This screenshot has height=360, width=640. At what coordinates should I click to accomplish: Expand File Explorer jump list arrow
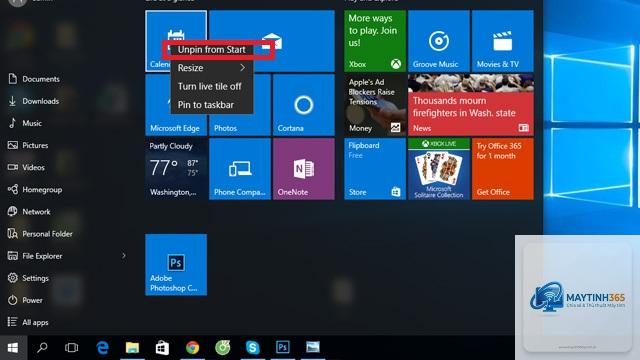tap(124, 256)
